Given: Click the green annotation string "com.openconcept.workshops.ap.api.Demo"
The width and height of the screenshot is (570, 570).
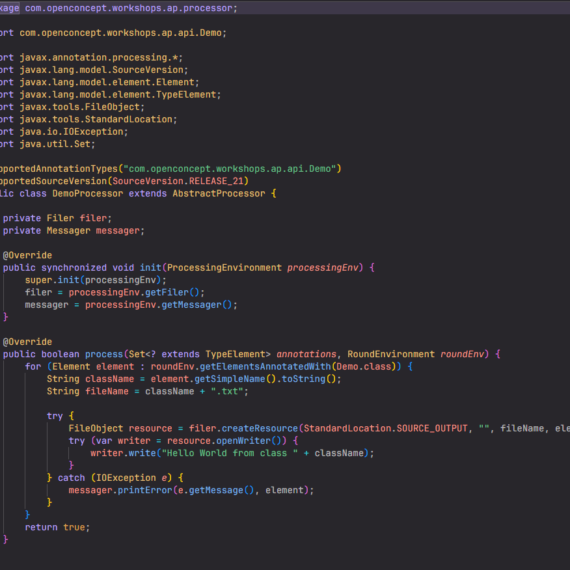Looking at the screenshot, I should 229,169.
